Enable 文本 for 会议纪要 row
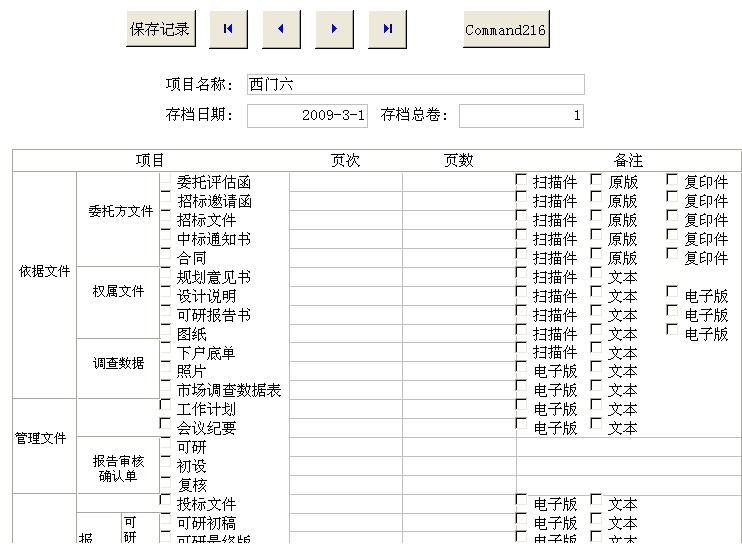 (596, 423)
